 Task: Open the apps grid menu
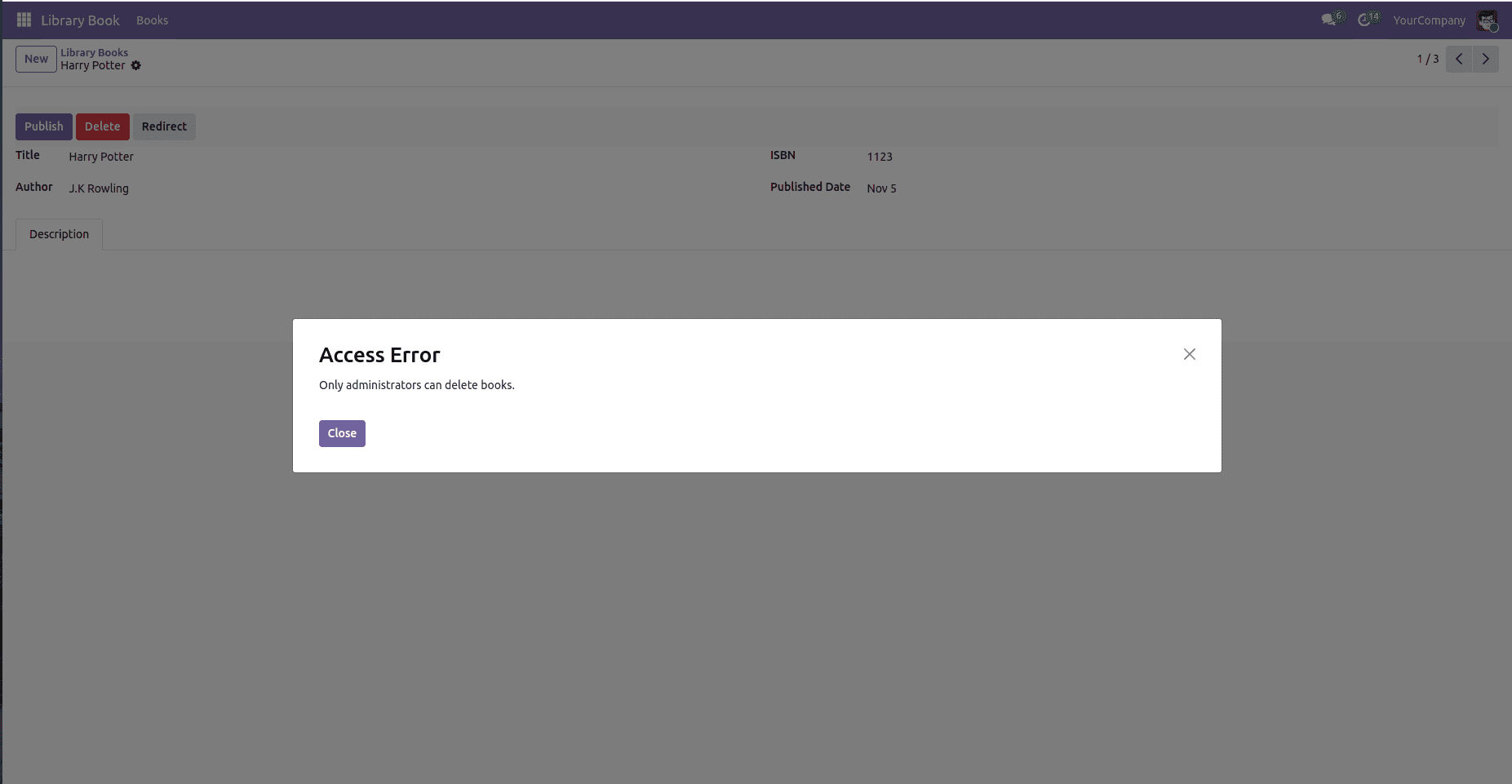point(23,20)
